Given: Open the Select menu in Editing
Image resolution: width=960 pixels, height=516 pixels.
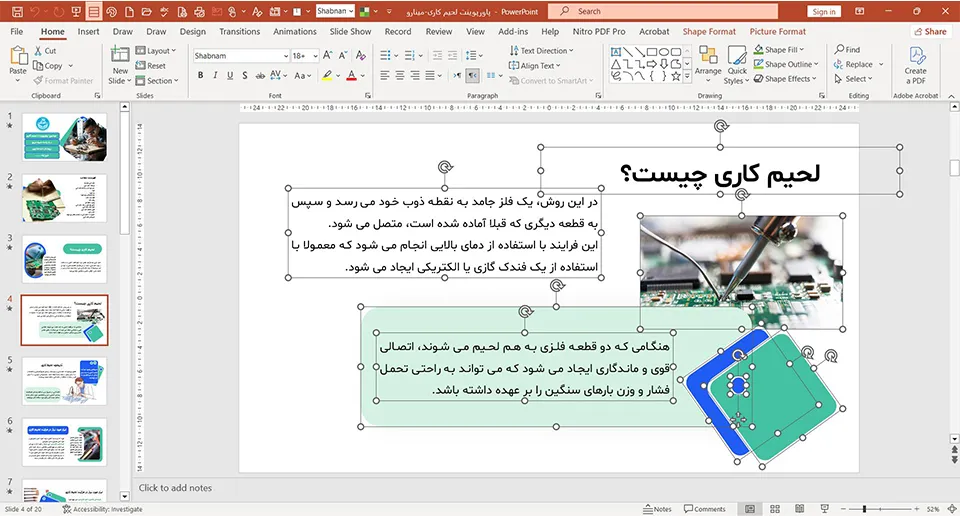Looking at the screenshot, I should (x=853, y=79).
